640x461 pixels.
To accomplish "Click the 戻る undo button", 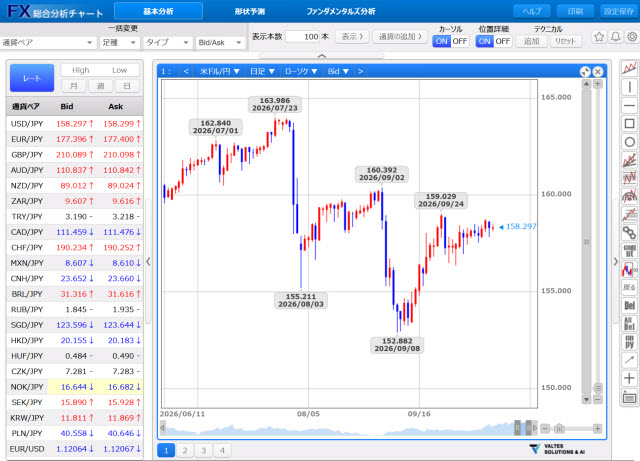I will (x=629, y=287).
